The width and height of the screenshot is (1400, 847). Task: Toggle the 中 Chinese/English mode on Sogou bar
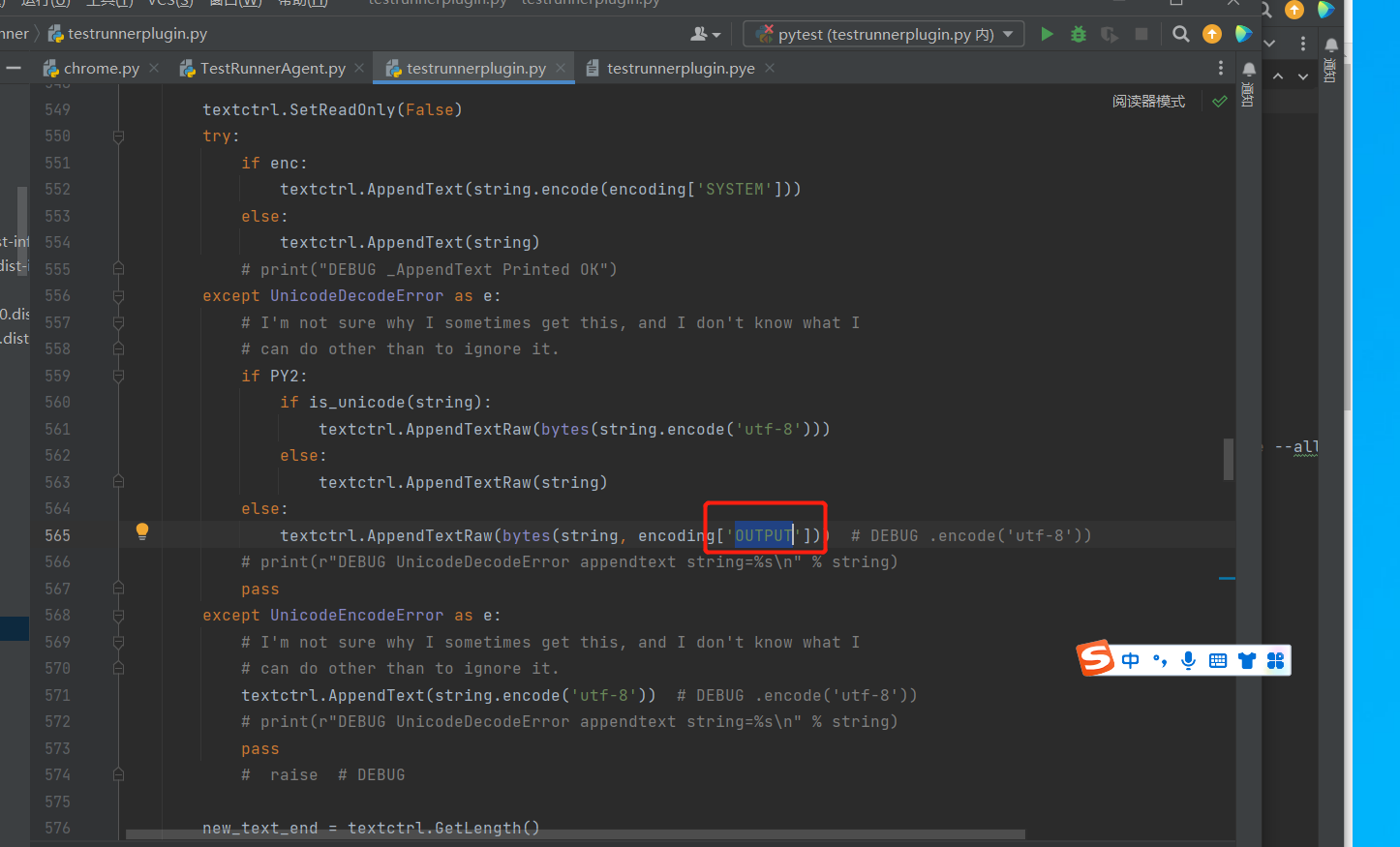coord(1131,660)
